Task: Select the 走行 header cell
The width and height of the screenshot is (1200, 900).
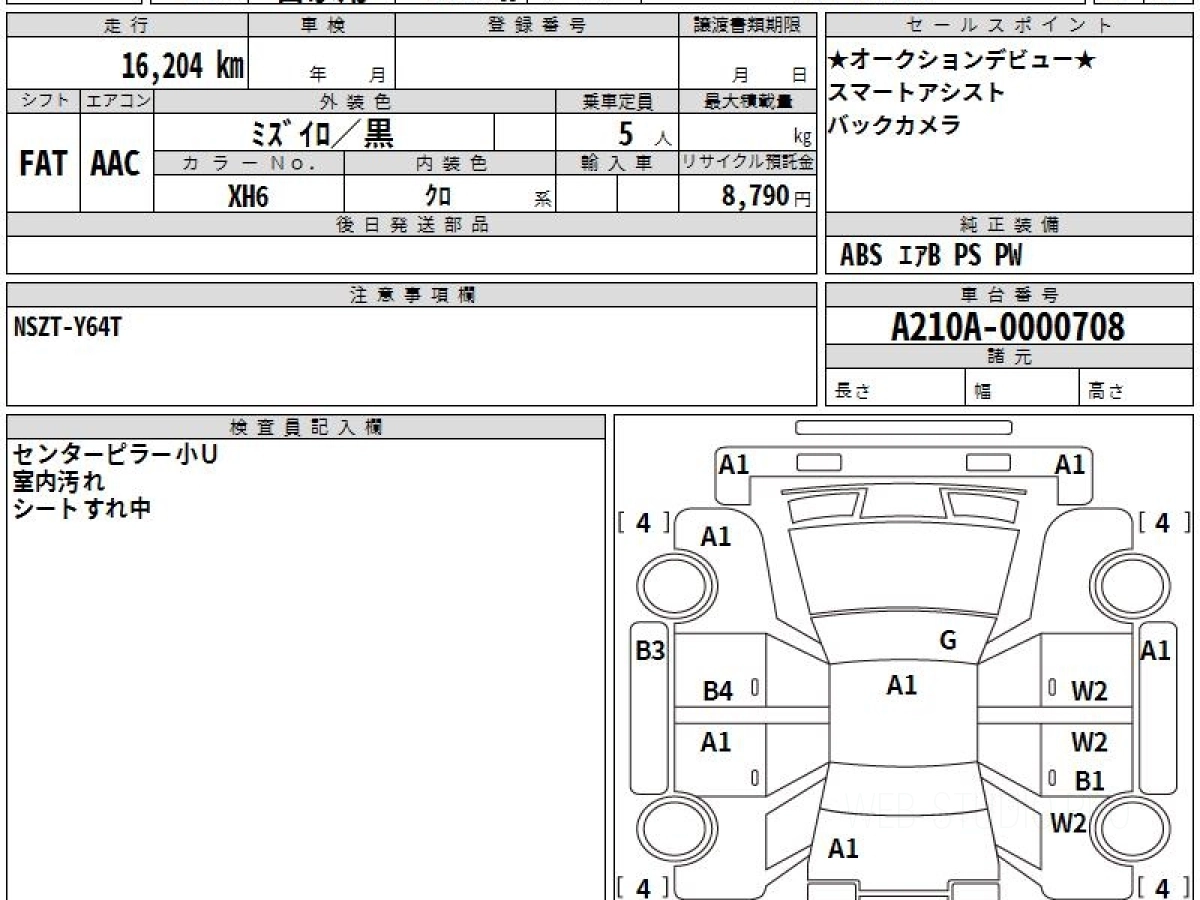Action: click(127, 26)
